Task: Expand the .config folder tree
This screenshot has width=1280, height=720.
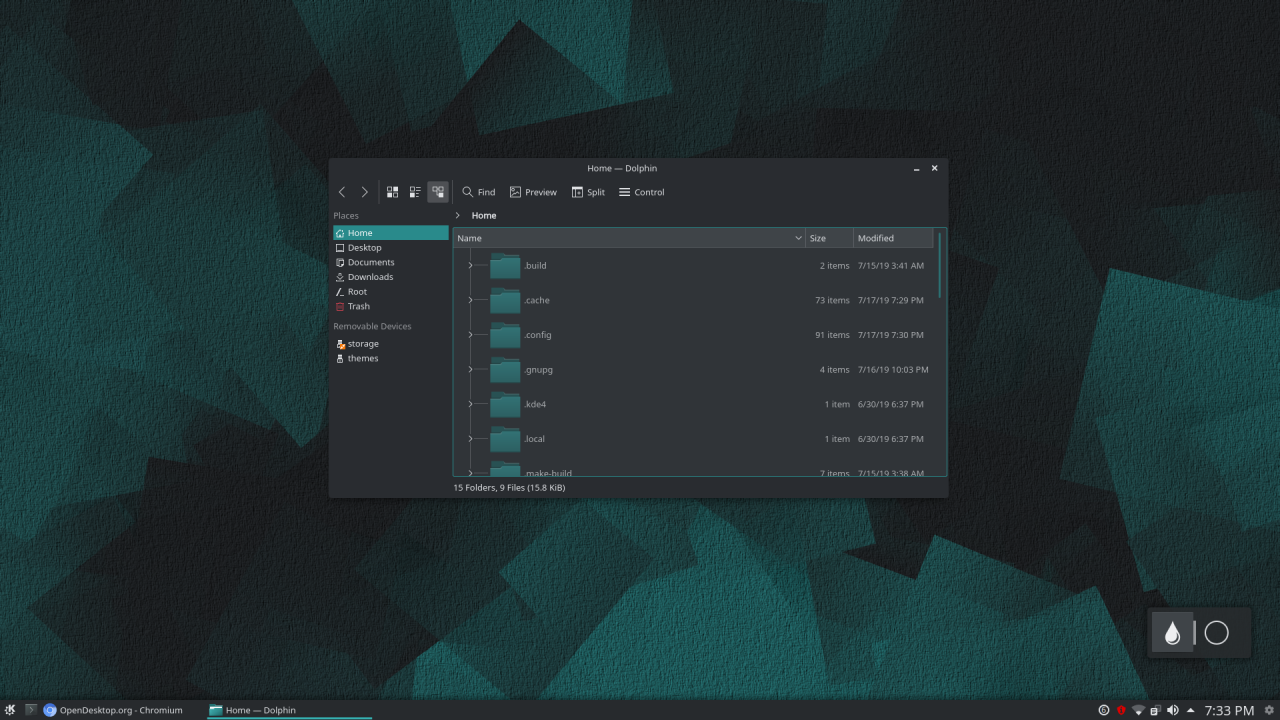Action: pyautogui.click(x=470, y=335)
